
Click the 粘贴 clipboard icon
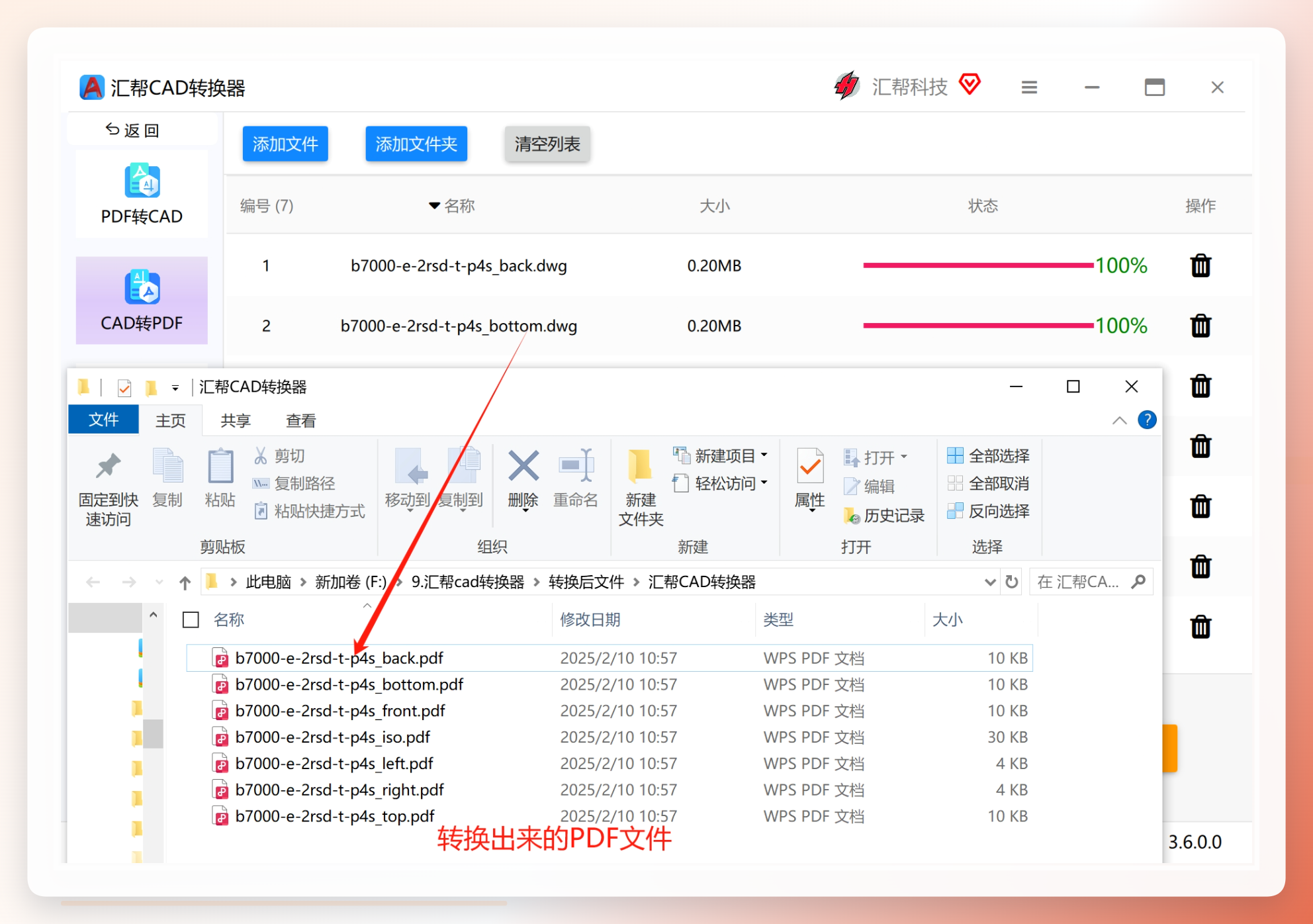point(220,466)
